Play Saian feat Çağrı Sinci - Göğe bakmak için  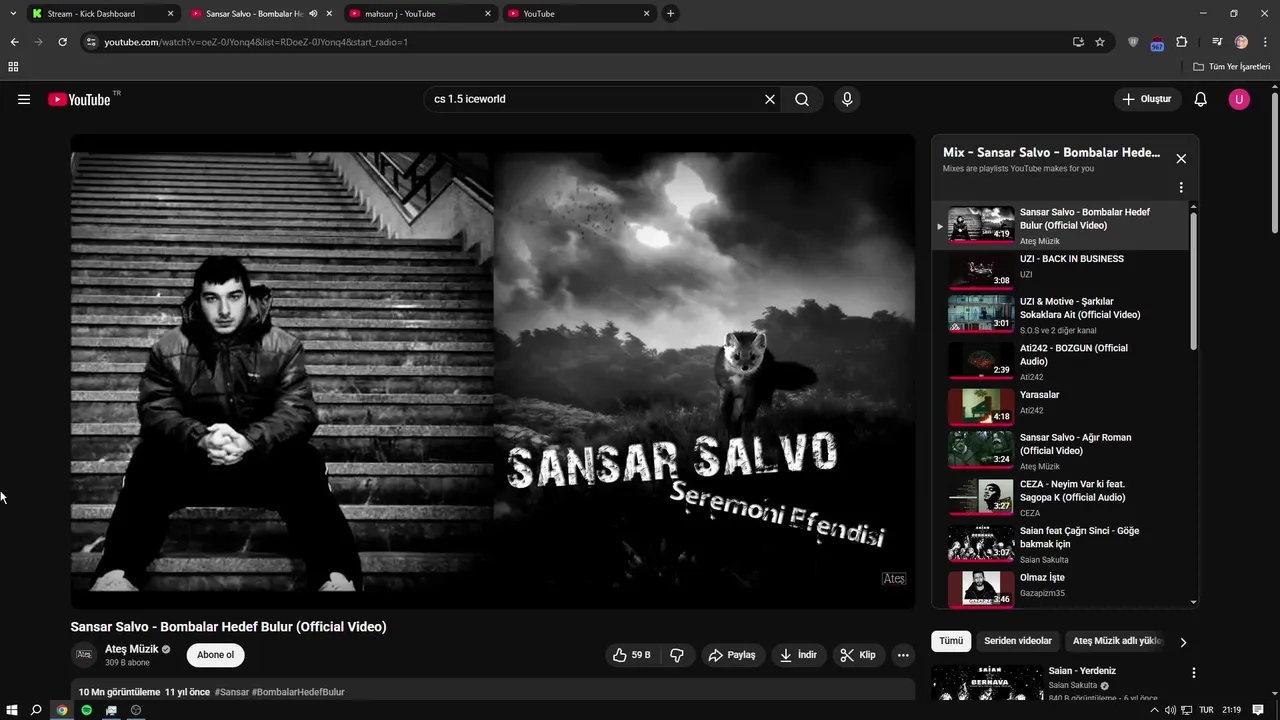click(x=1060, y=544)
